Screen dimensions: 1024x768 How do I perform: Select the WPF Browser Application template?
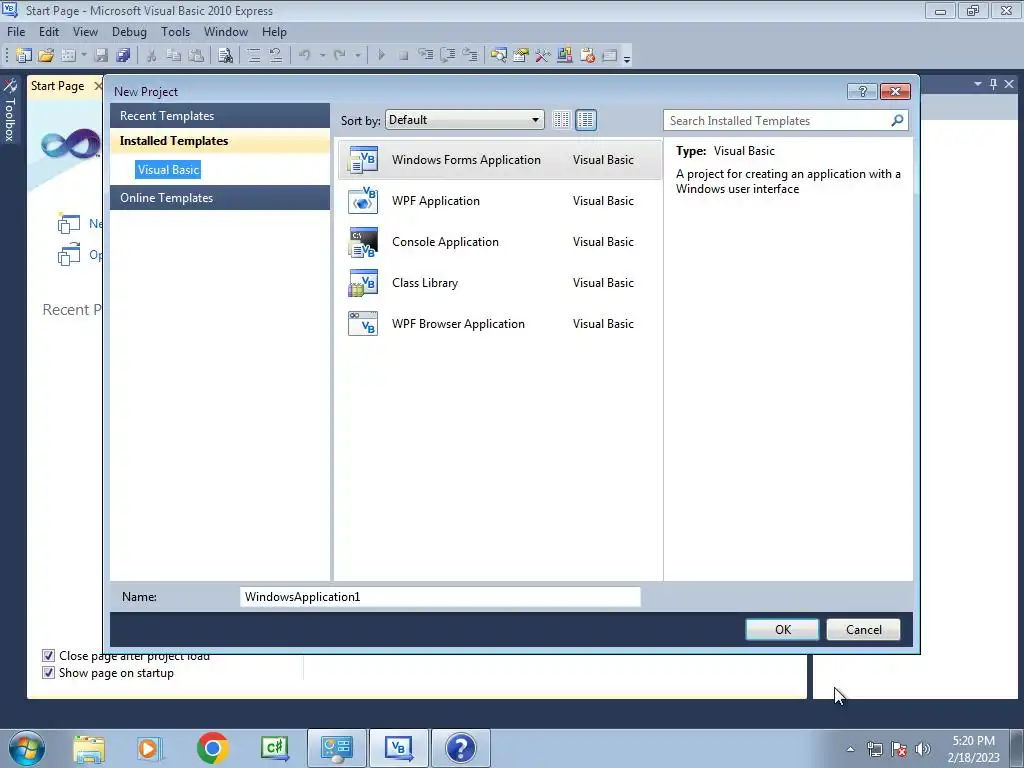pos(500,324)
